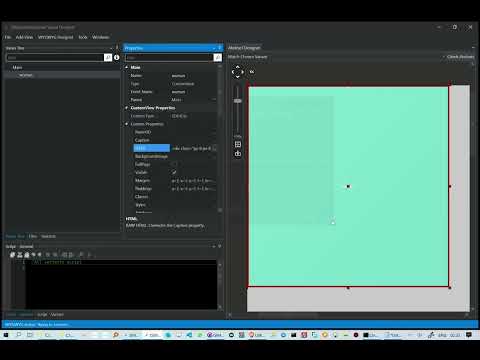The width and height of the screenshot is (480, 360).
Task: Click the pan-up arrow in Abstract Designer
Action: 238,67
